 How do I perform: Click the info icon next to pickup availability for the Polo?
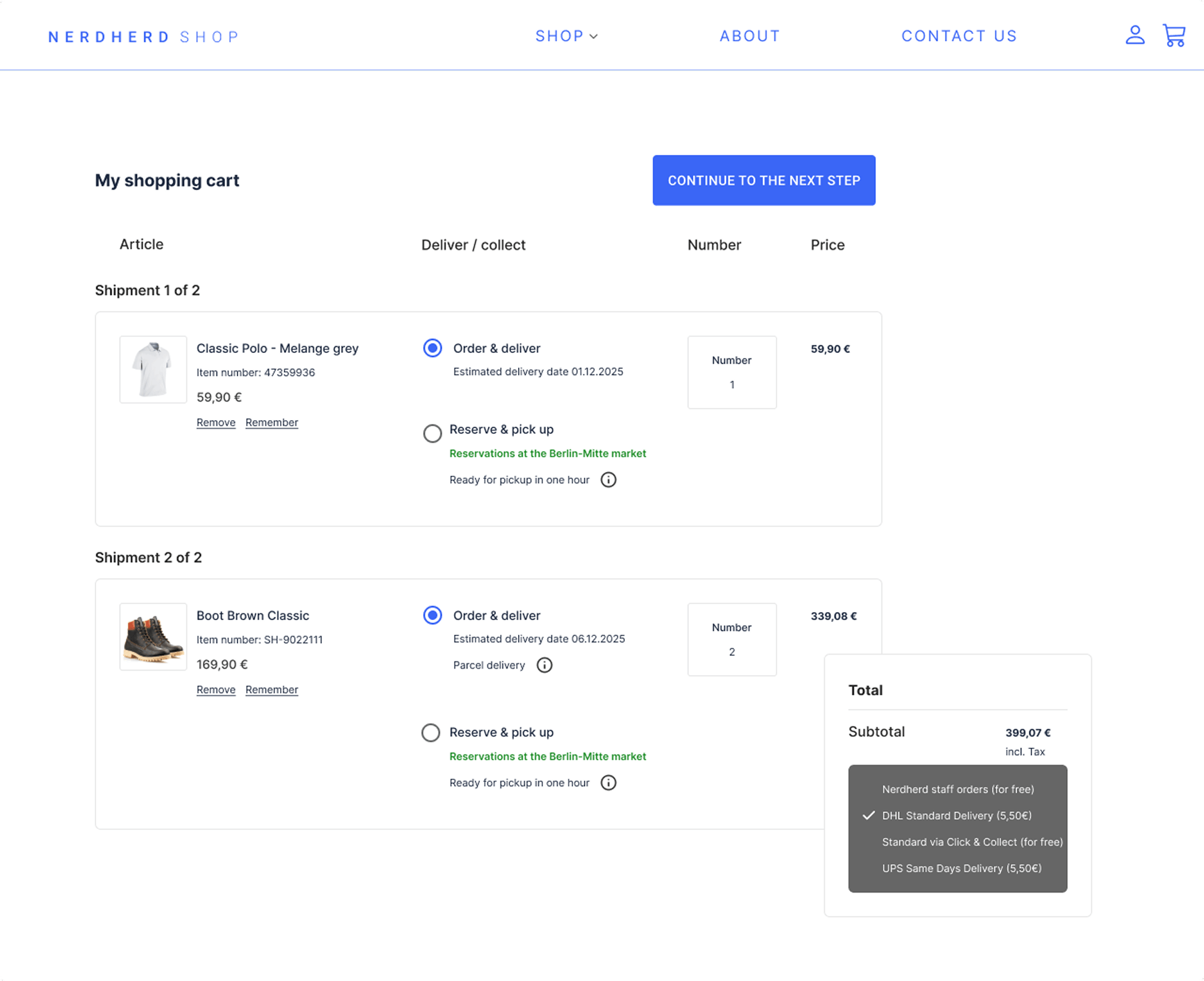pyautogui.click(x=608, y=479)
